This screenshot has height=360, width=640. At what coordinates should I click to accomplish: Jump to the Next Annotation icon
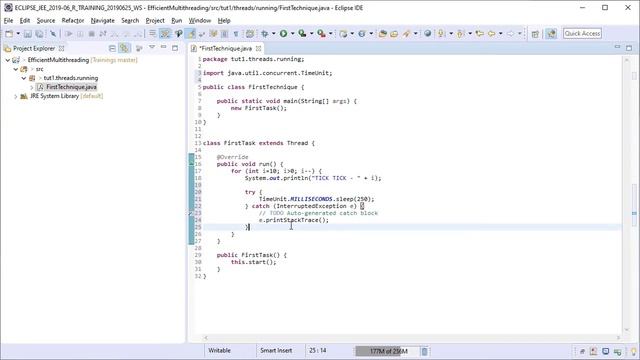441,33
